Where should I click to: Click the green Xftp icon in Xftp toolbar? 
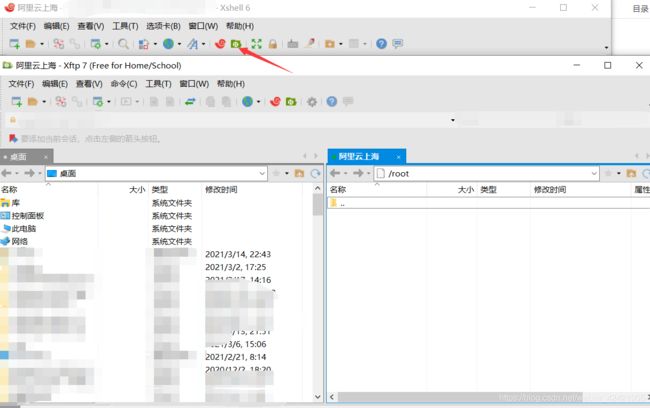tap(291, 101)
